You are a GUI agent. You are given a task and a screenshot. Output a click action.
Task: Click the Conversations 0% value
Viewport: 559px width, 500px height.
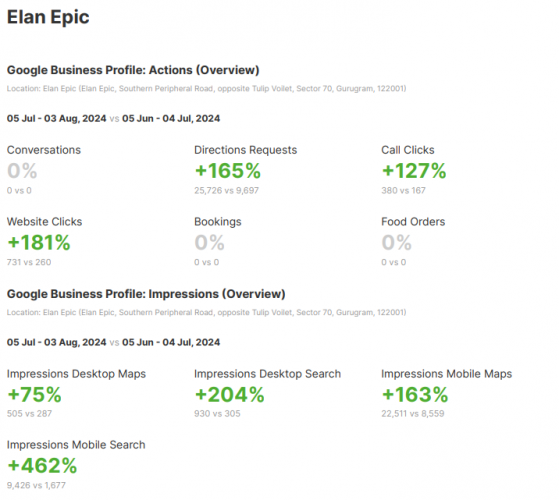(22, 171)
